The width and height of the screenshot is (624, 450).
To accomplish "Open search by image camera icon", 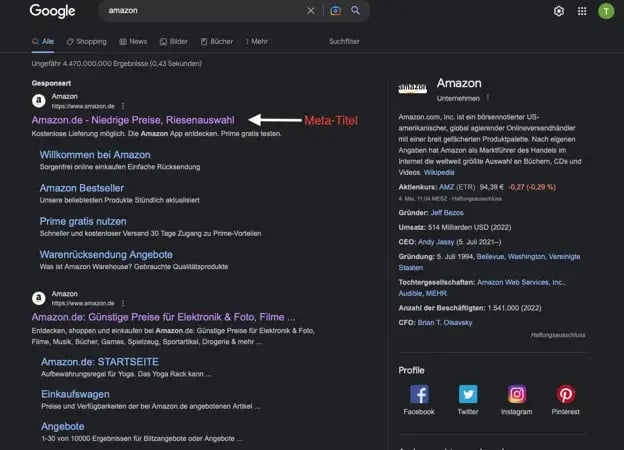I will [335, 11].
